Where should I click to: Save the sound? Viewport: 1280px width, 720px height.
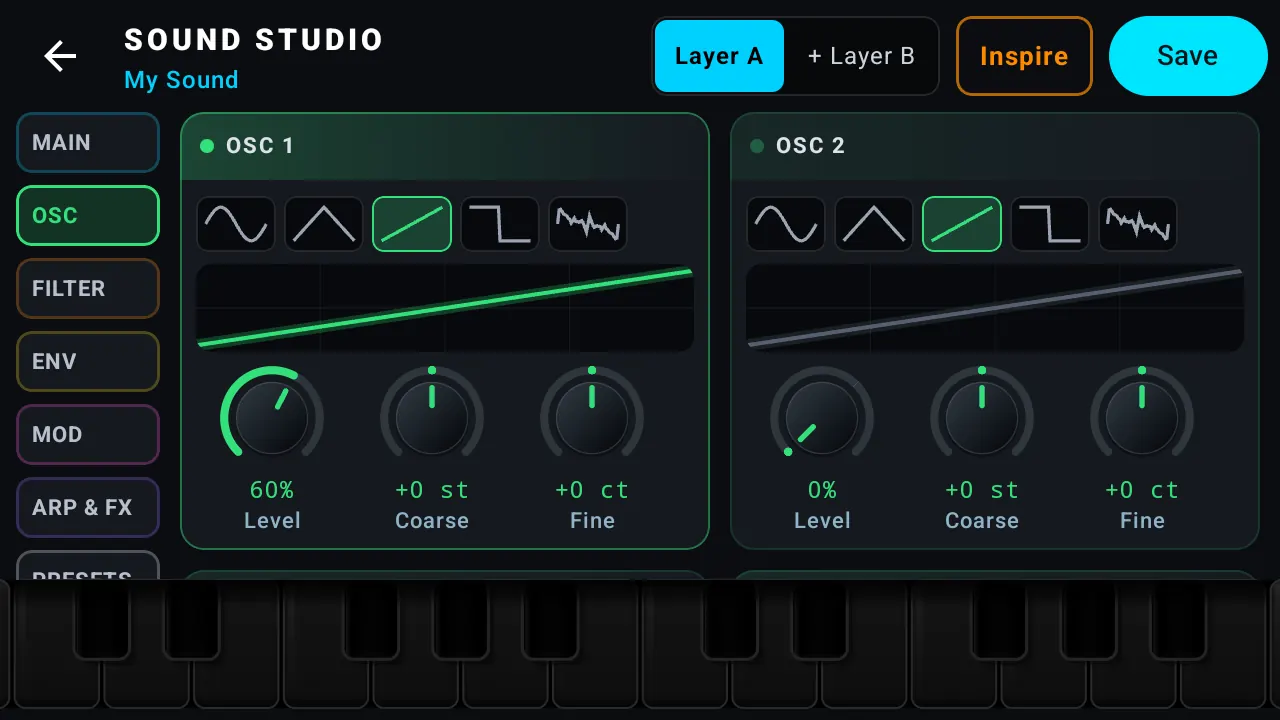(1188, 56)
